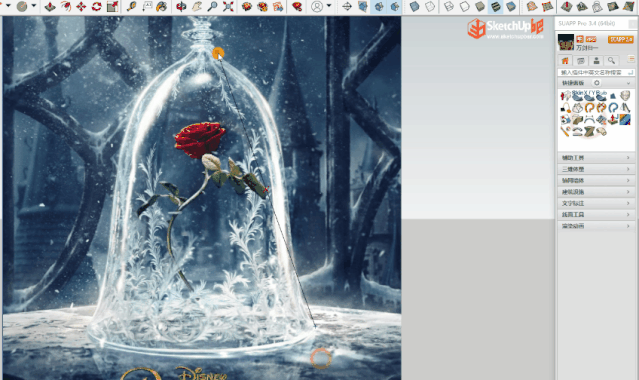Click the face head plugin icon in quick panel
The width and height of the screenshot is (639, 380).
pyautogui.click(x=625, y=96)
